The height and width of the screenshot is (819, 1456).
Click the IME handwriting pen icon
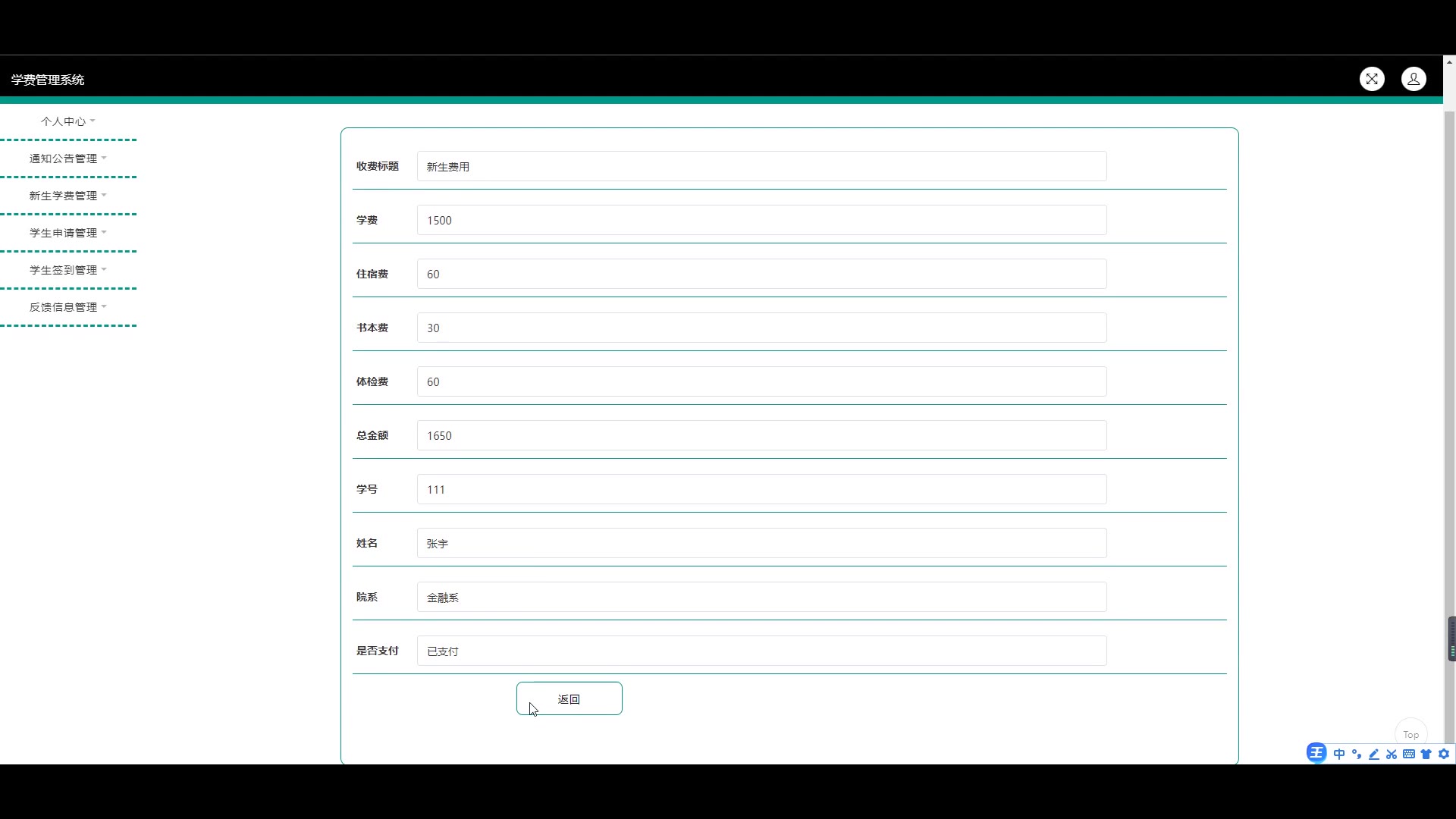click(1374, 754)
